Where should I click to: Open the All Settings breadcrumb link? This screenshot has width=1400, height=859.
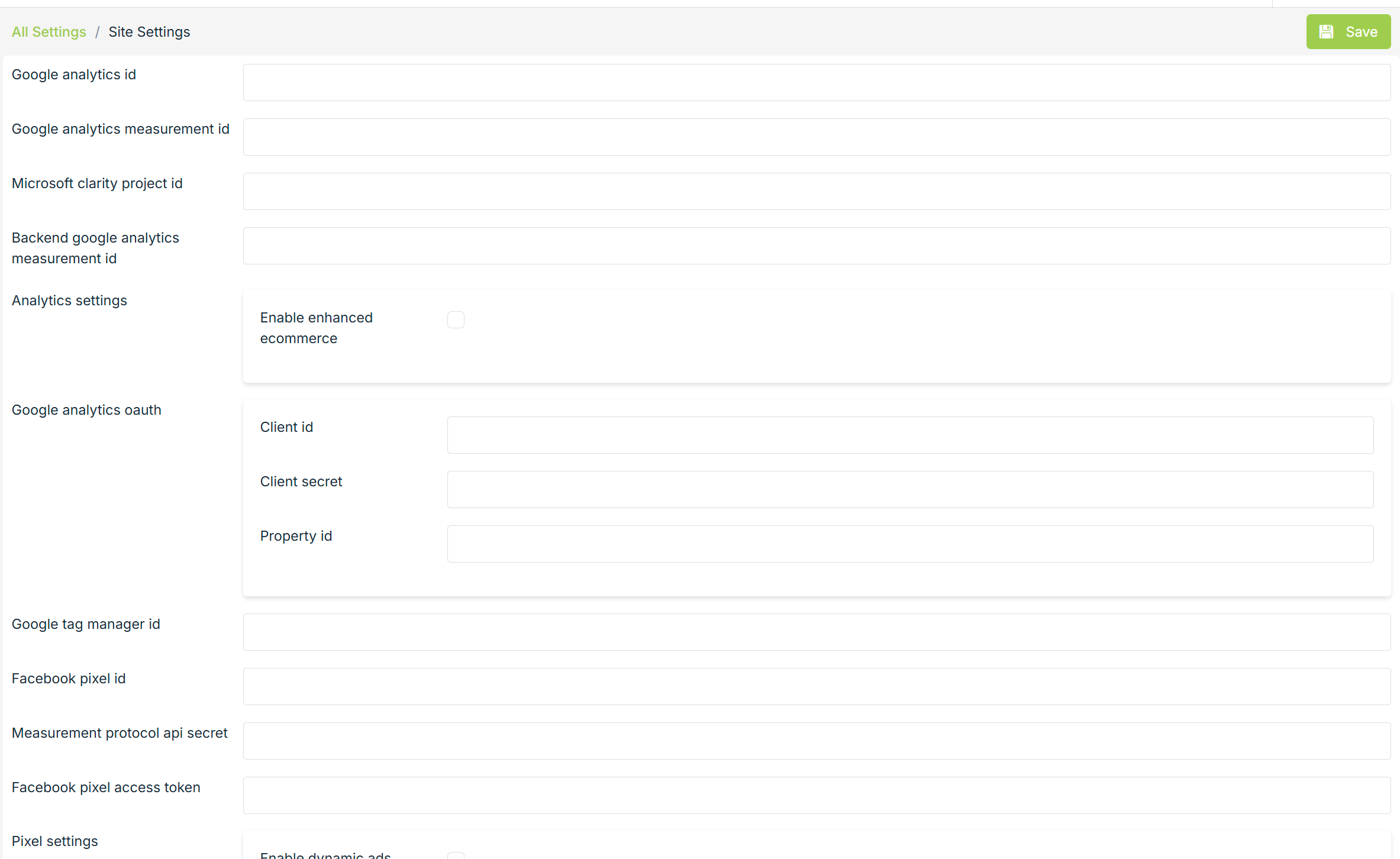pyautogui.click(x=49, y=31)
